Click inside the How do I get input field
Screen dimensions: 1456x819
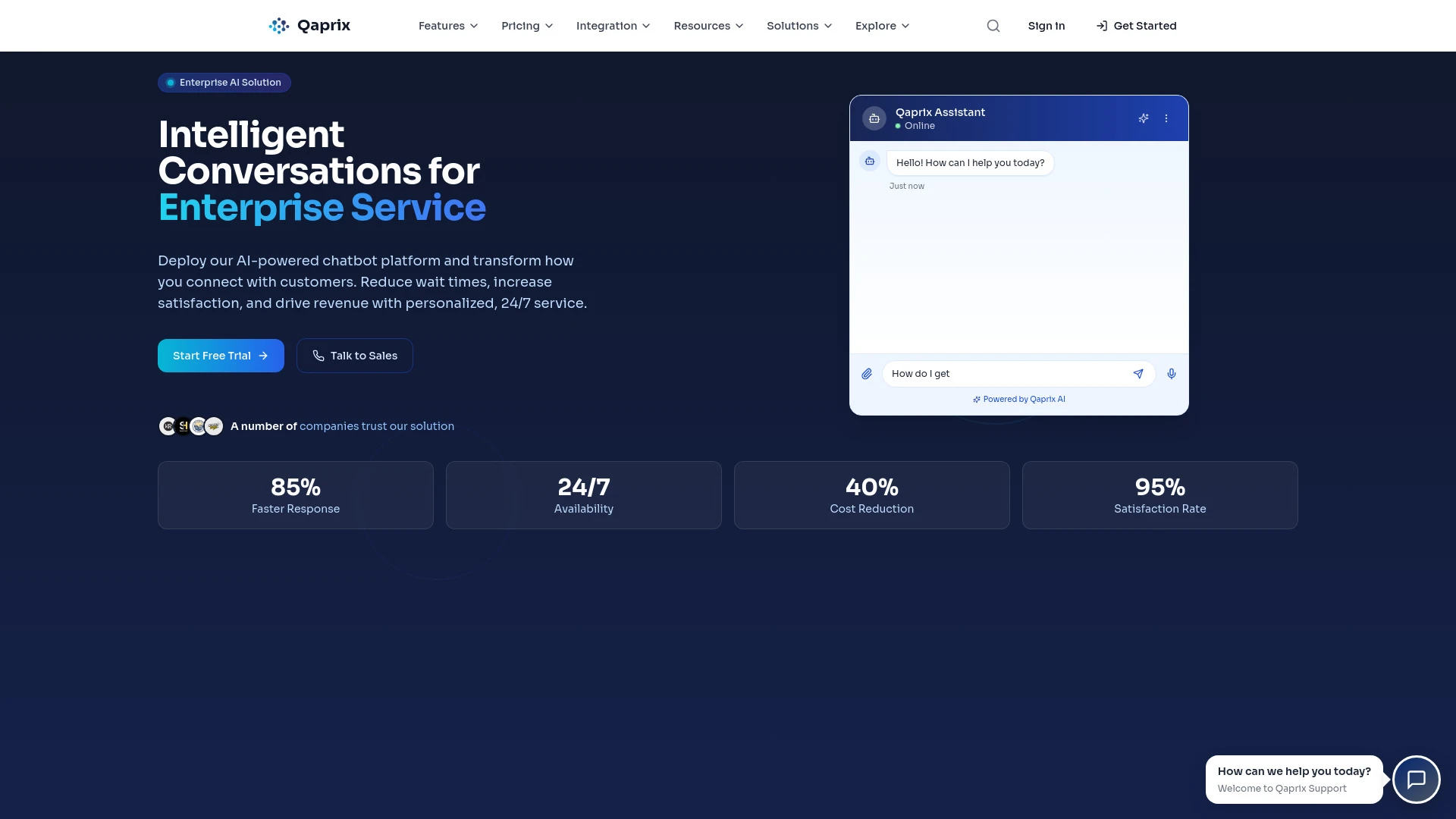1001,373
